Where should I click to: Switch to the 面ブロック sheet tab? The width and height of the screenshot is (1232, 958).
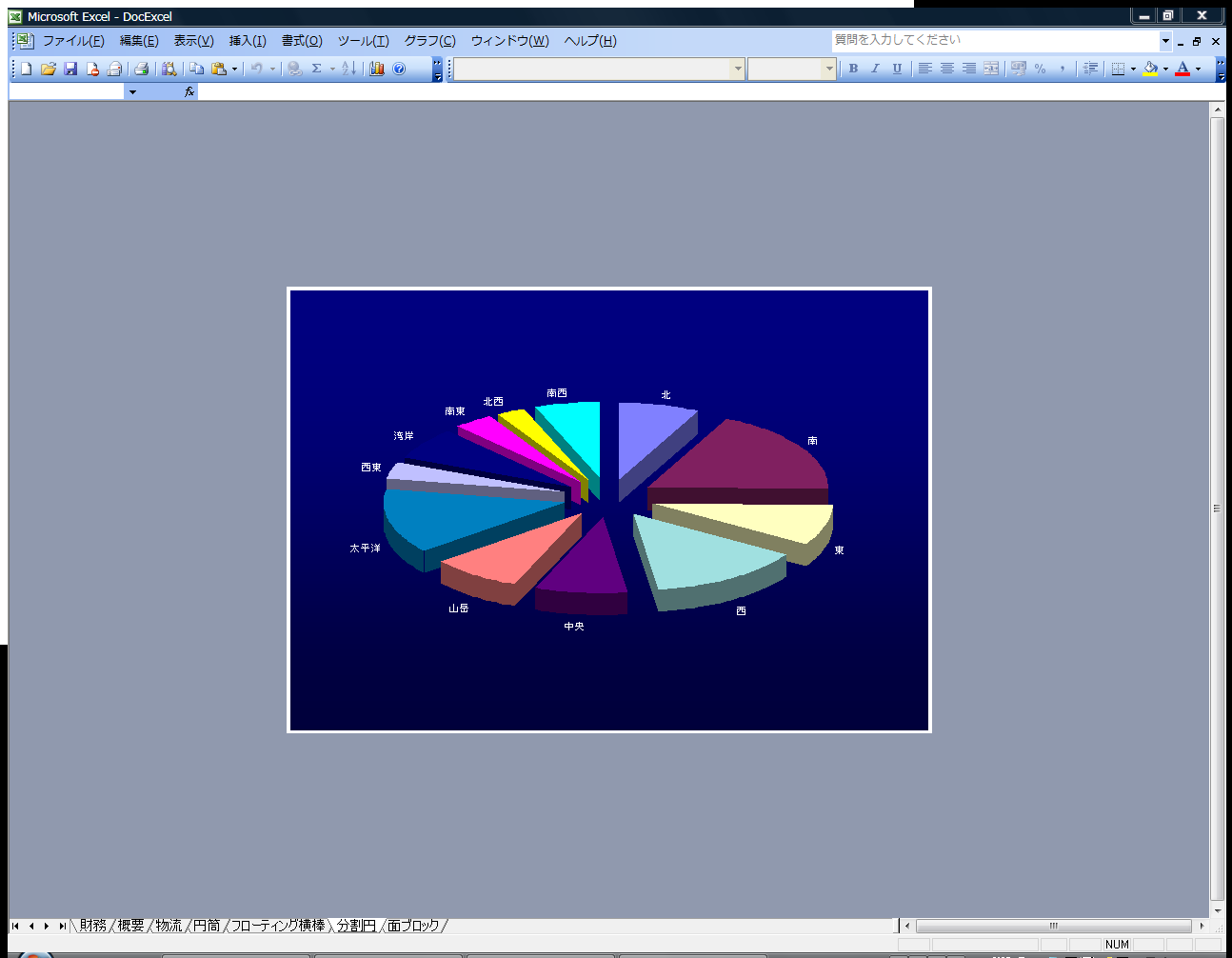point(413,926)
